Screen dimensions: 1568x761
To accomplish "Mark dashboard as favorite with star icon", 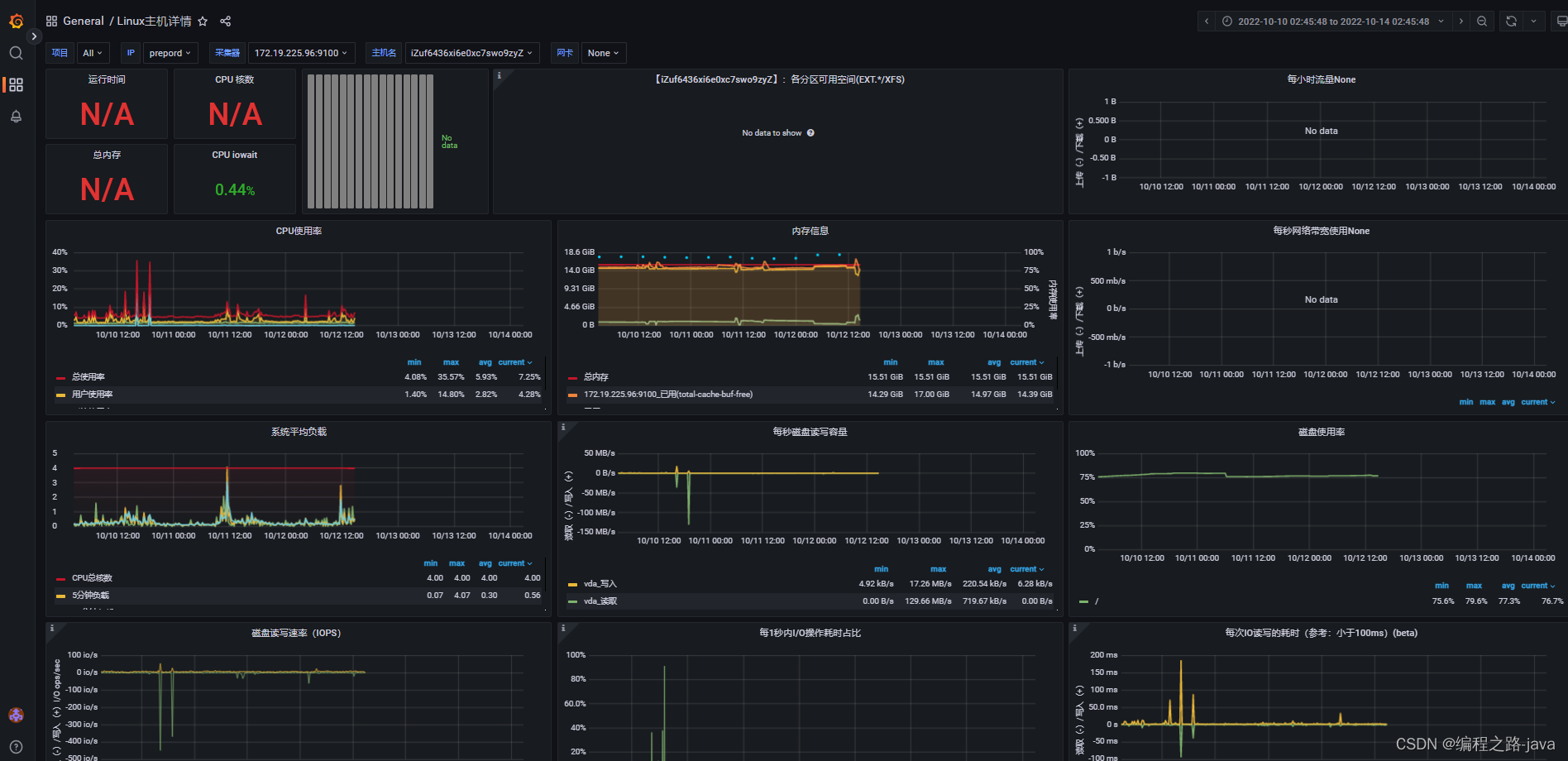I will click(x=203, y=21).
